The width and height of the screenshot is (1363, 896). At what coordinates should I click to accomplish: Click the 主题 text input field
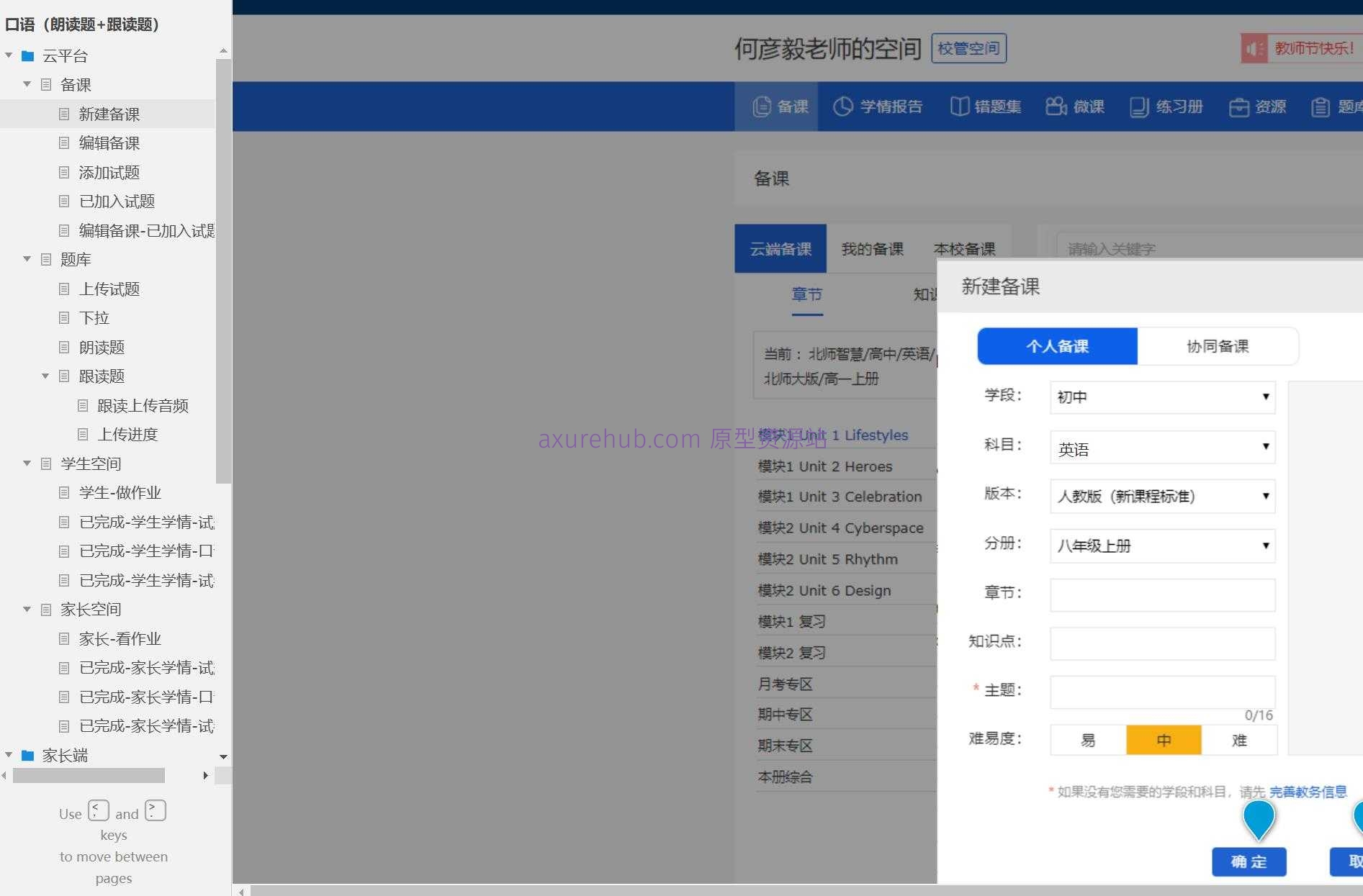tap(1161, 692)
